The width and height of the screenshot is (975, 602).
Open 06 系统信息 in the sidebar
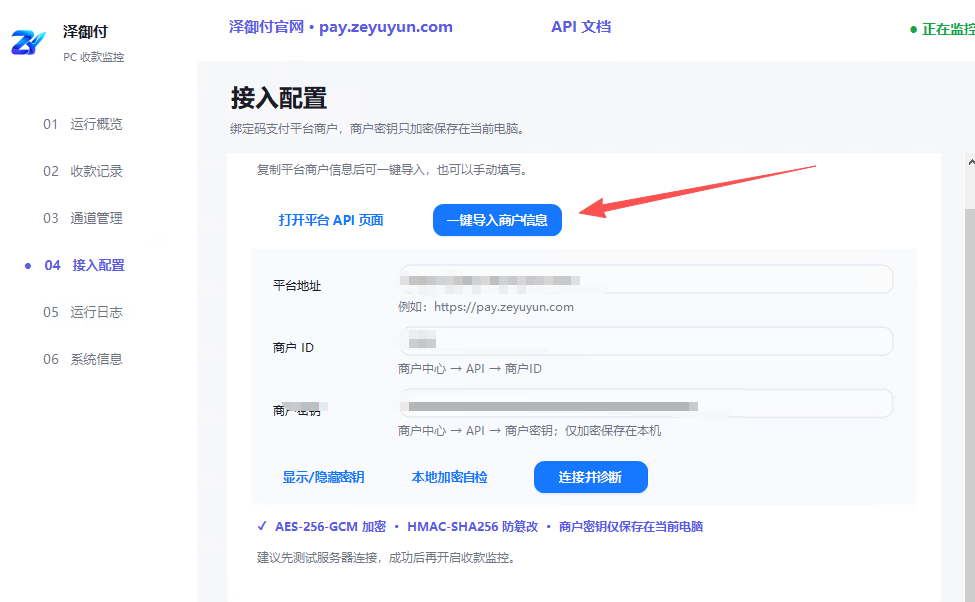click(x=83, y=359)
